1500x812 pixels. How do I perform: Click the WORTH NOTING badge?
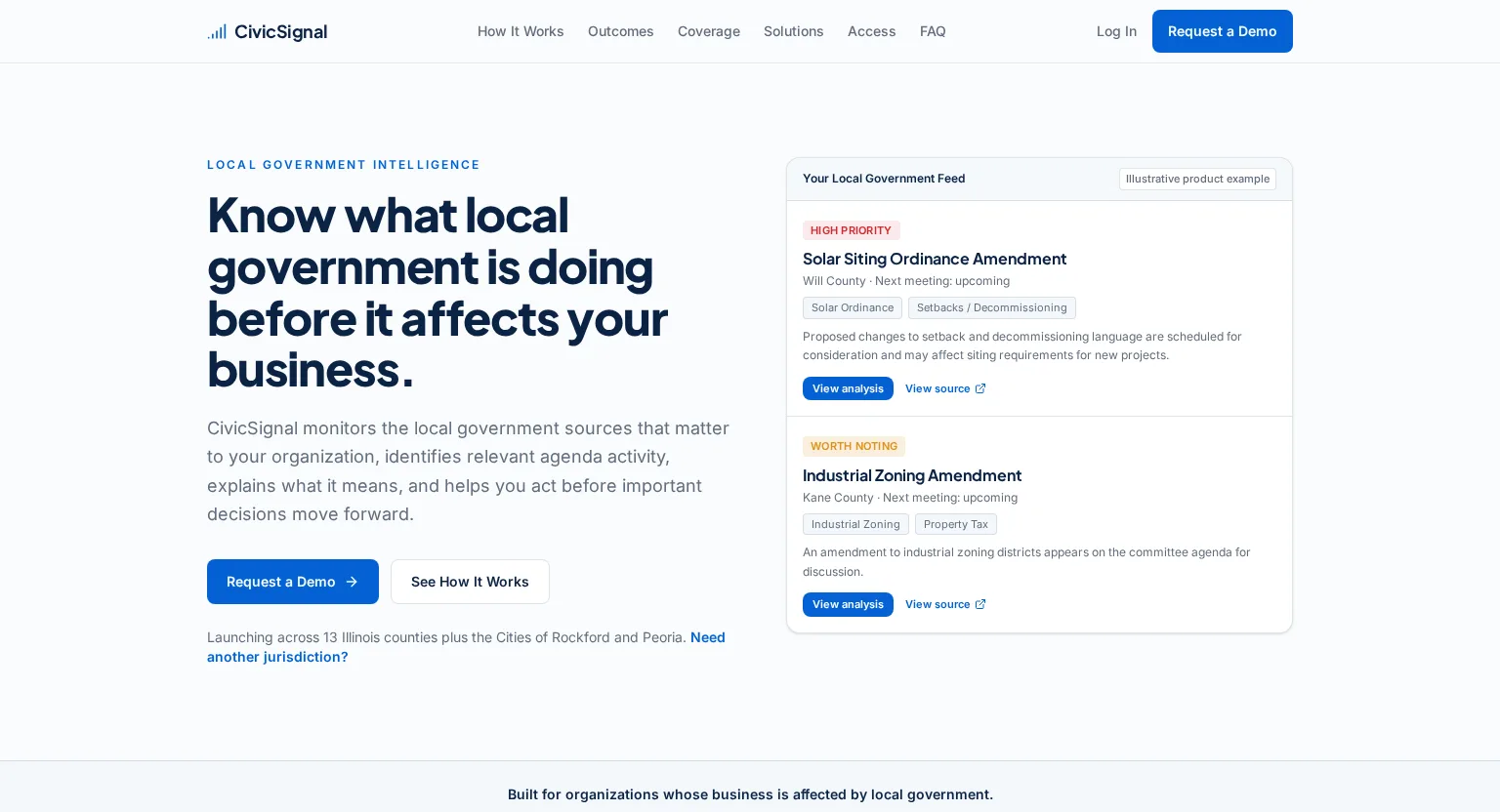point(854,446)
